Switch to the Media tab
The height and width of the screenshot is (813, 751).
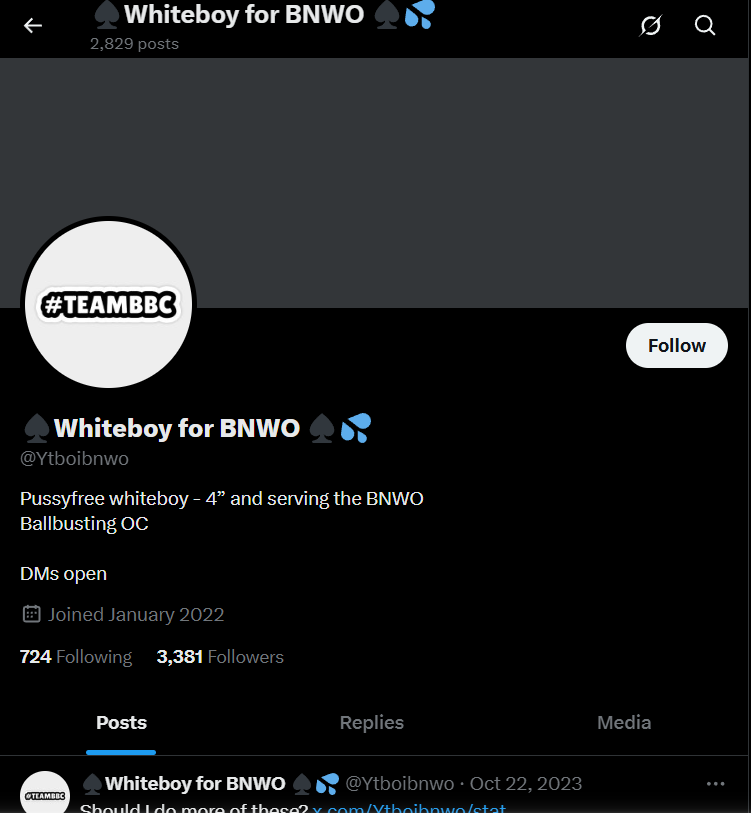624,722
